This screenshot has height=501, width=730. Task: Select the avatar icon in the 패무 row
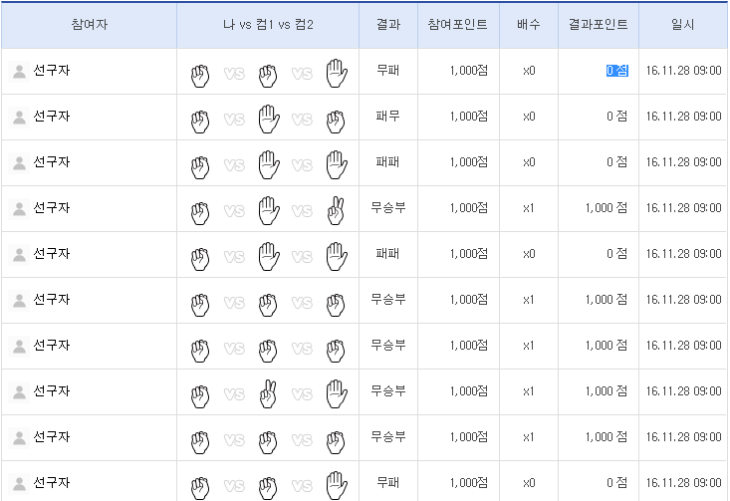tap(19, 117)
